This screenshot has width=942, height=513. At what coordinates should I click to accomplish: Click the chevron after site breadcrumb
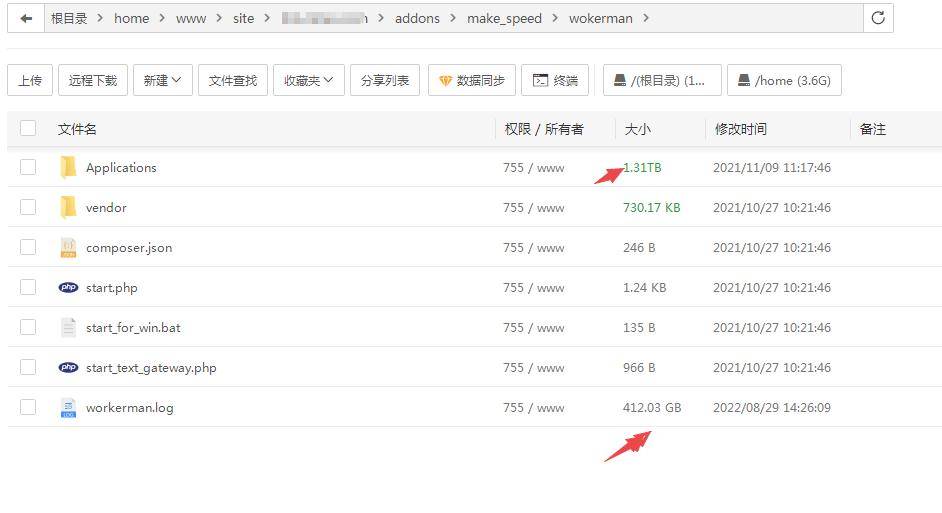point(267,19)
